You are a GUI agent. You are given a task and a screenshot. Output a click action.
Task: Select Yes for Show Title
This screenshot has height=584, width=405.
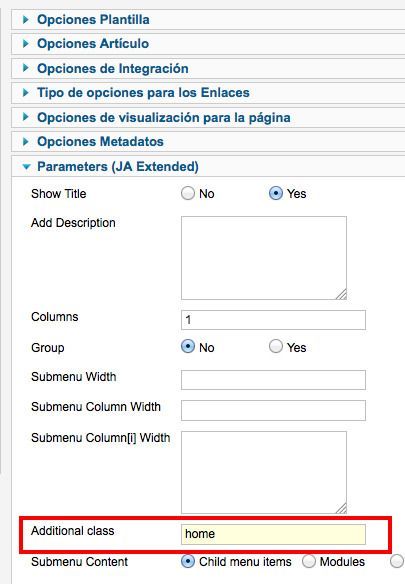click(276, 193)
